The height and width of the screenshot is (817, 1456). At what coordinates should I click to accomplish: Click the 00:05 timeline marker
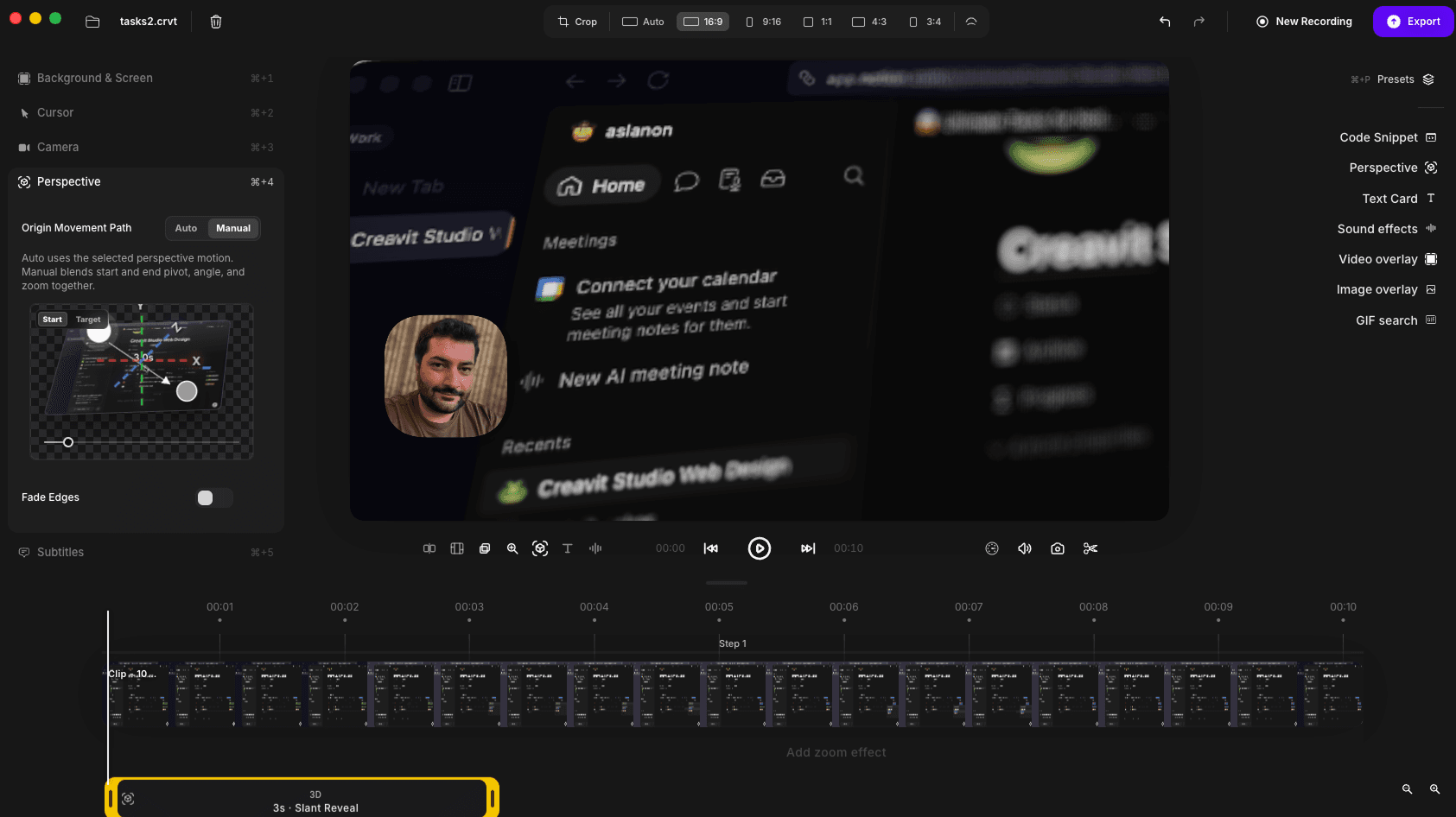click(719, 607)
